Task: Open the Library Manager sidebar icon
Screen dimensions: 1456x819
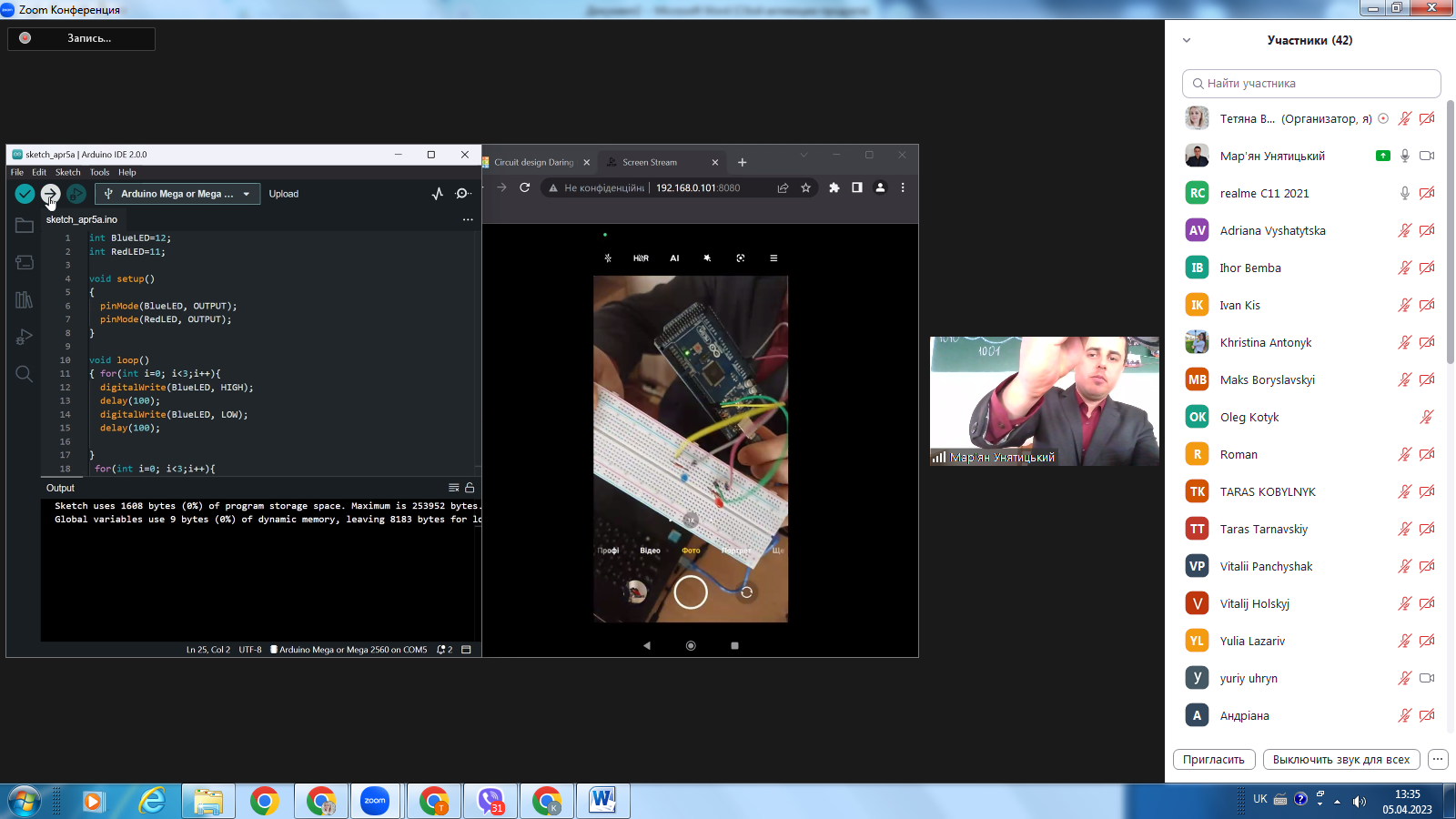Action: click(x=25, y=300)
